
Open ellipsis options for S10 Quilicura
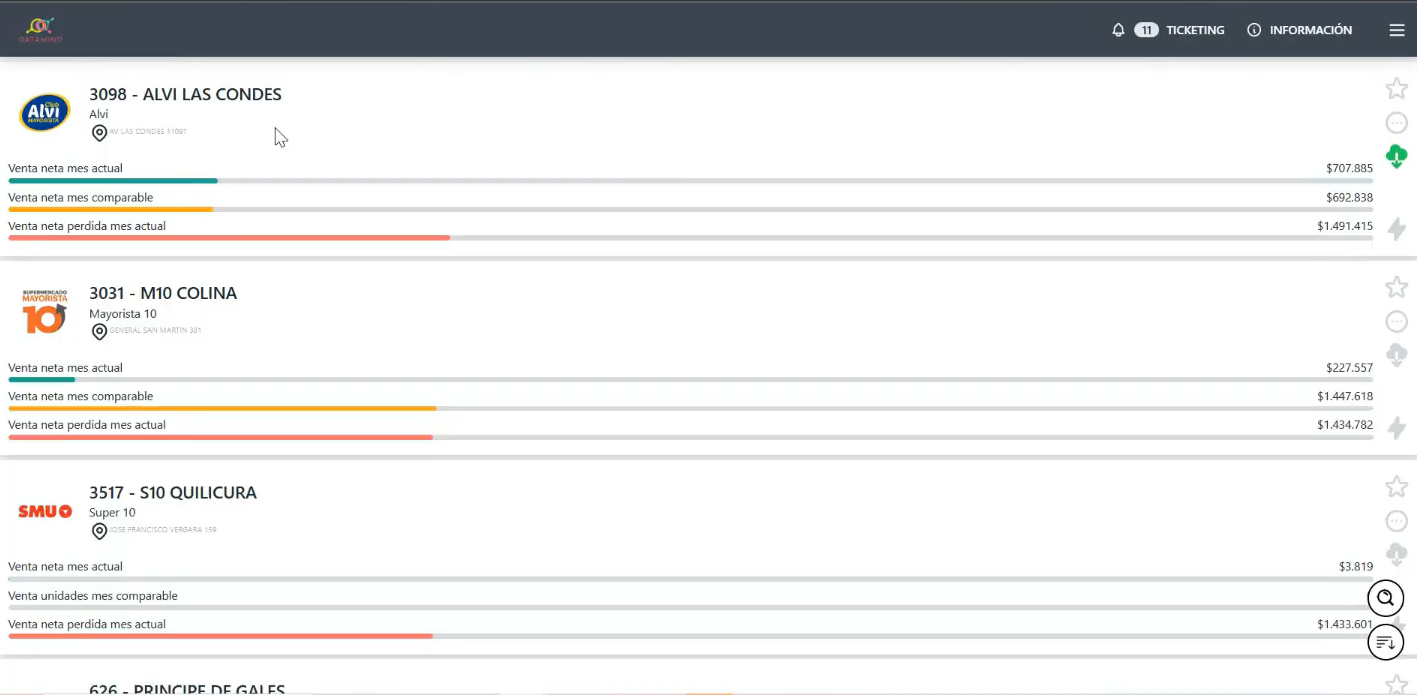pos(1396,521)
